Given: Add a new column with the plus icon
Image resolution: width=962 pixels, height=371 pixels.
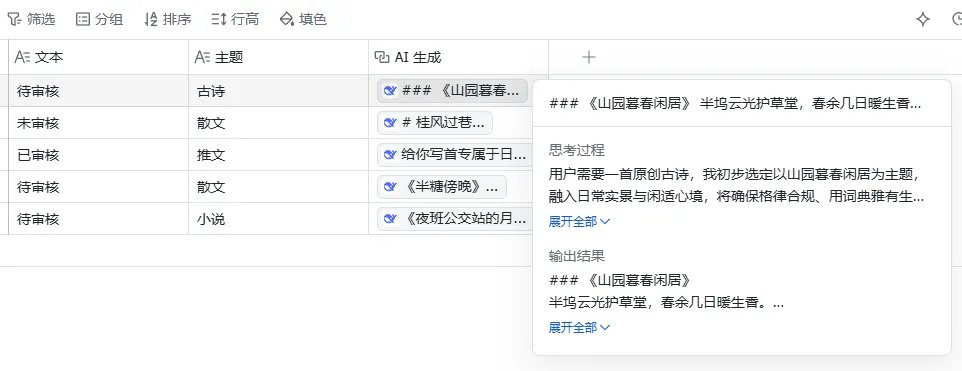Looking at the screenshot, I should point(588,57).
